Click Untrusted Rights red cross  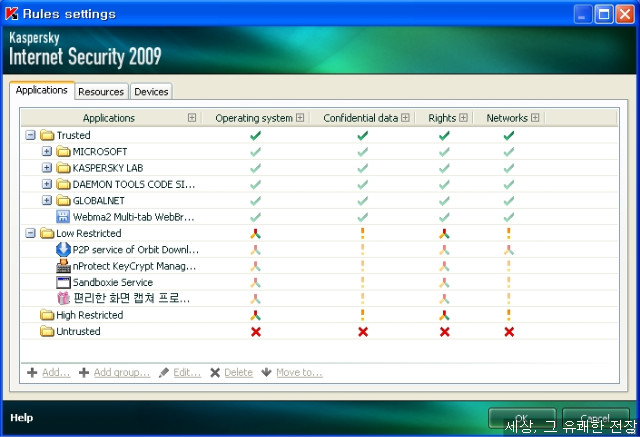(444, 332)
